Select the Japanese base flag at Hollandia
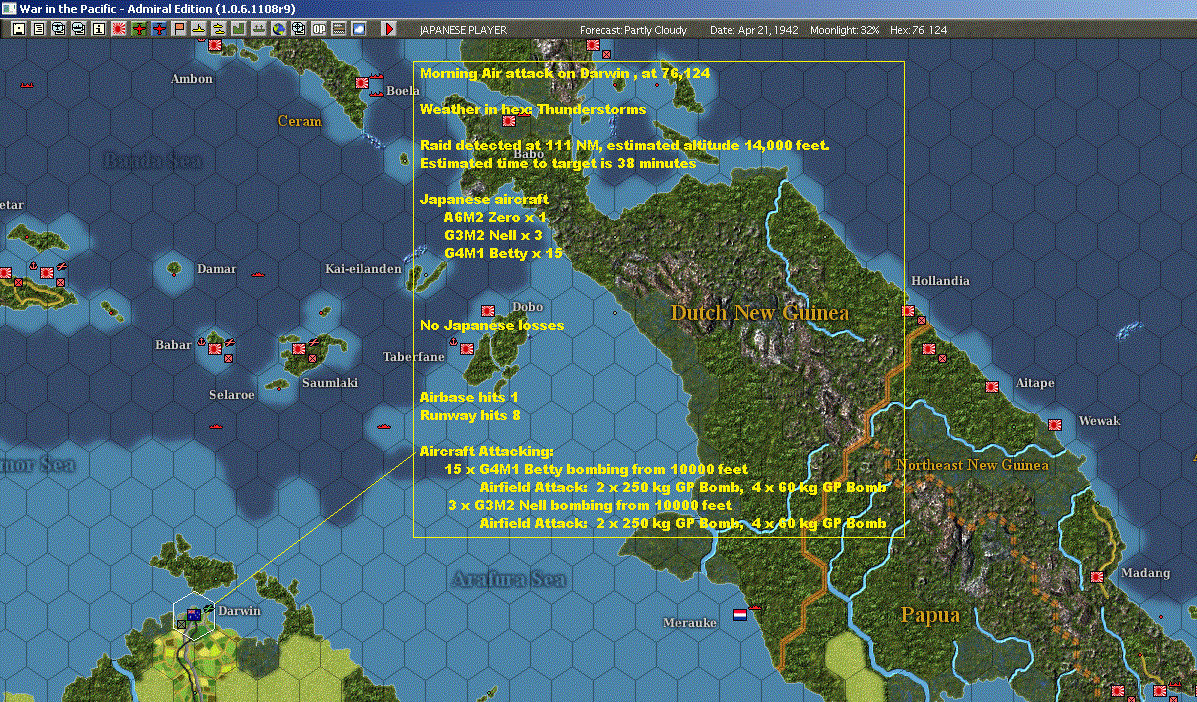This screenshot has height=702, width=1197. click(908, 311)
